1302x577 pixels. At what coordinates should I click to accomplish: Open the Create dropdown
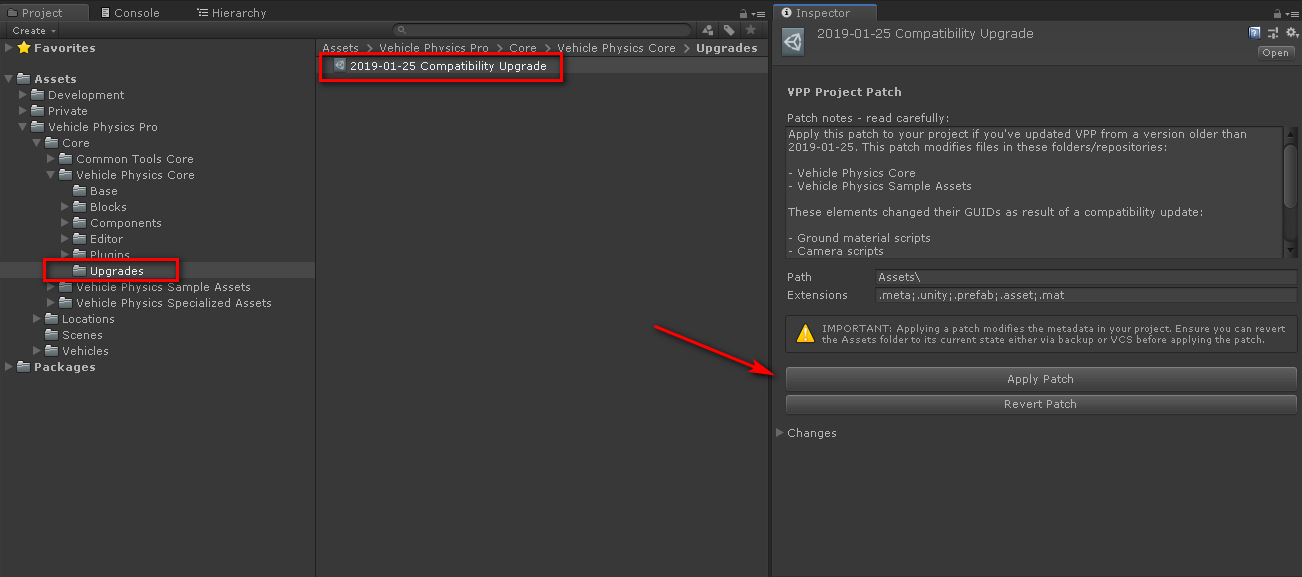pyautogui.click(x=32, y=31)
